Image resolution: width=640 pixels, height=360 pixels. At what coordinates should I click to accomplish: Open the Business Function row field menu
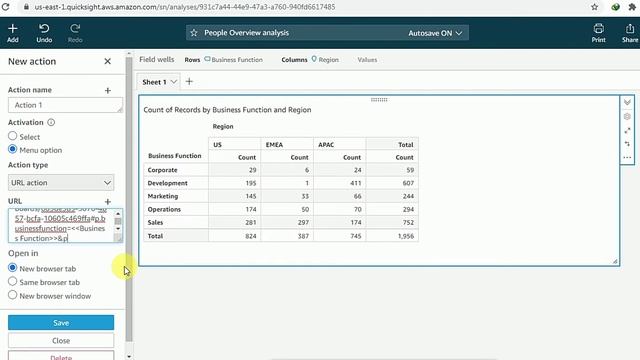[233, 60]
